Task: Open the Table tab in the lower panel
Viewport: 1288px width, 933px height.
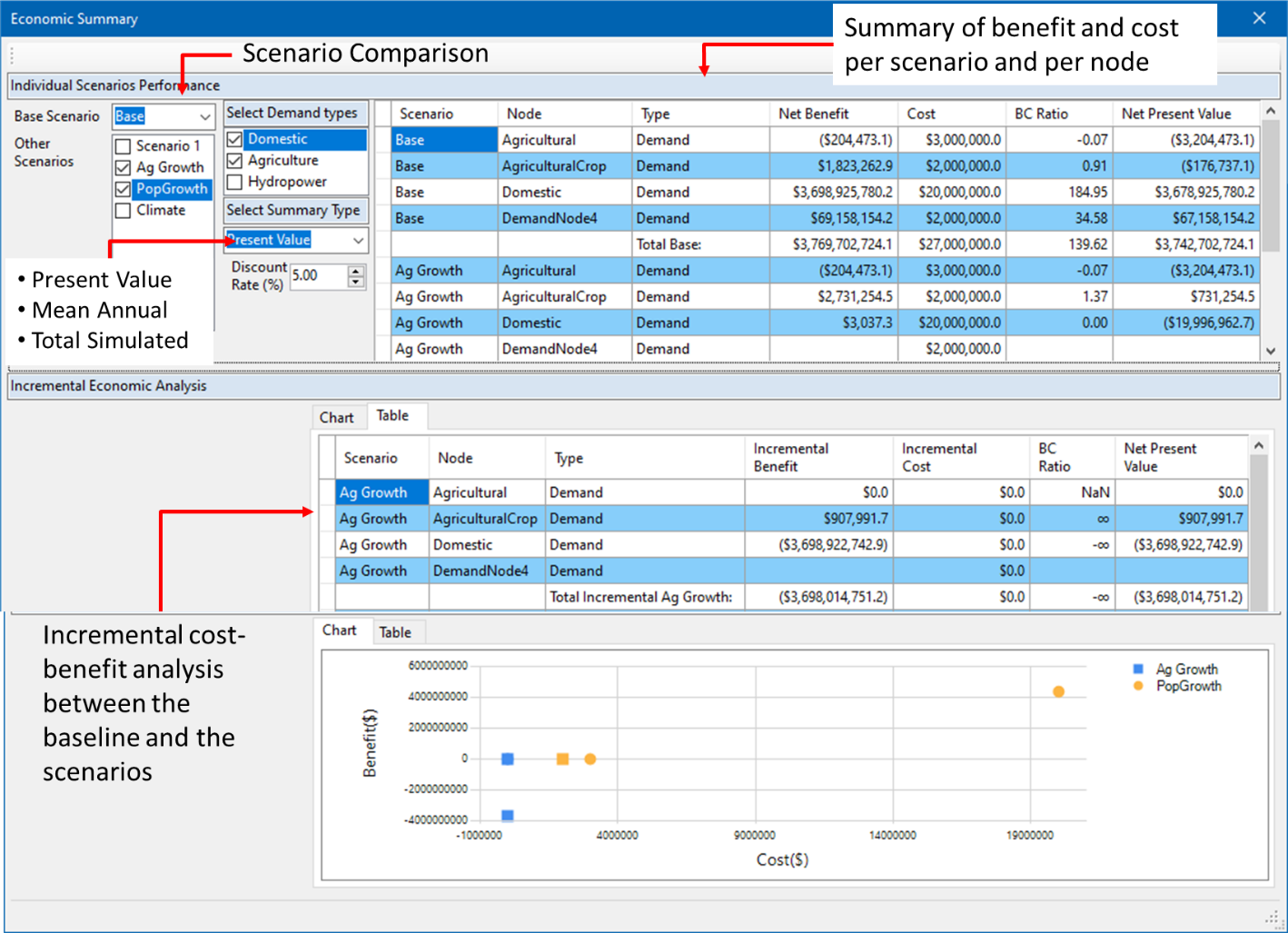Action: pyautogui.click(x=395, y=632)
